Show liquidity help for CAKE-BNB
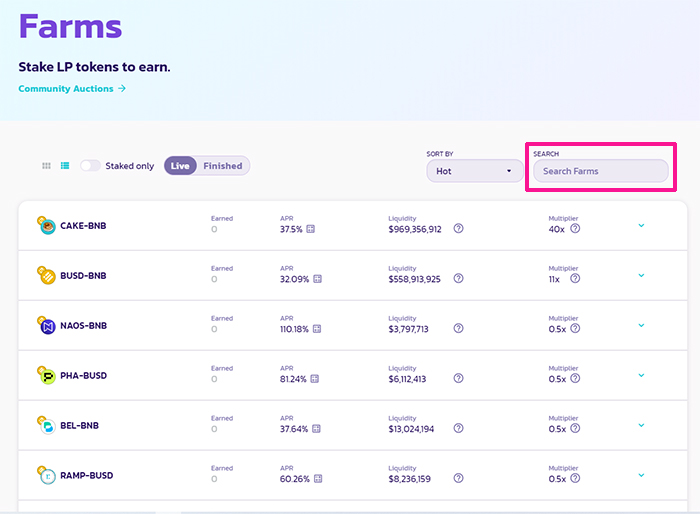700x514 pixels. pyautogui.click(x=458, y=229)
